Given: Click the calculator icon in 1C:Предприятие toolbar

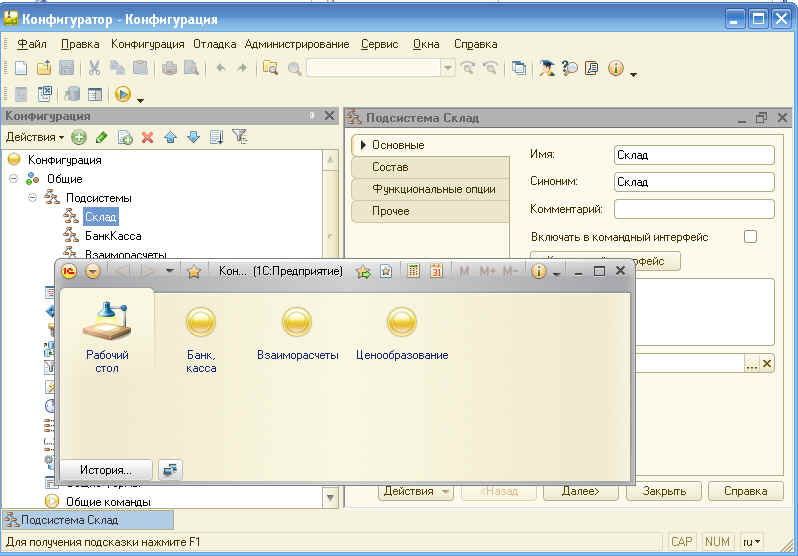Looking at the screenshot, I should click(x=413, y=271).
